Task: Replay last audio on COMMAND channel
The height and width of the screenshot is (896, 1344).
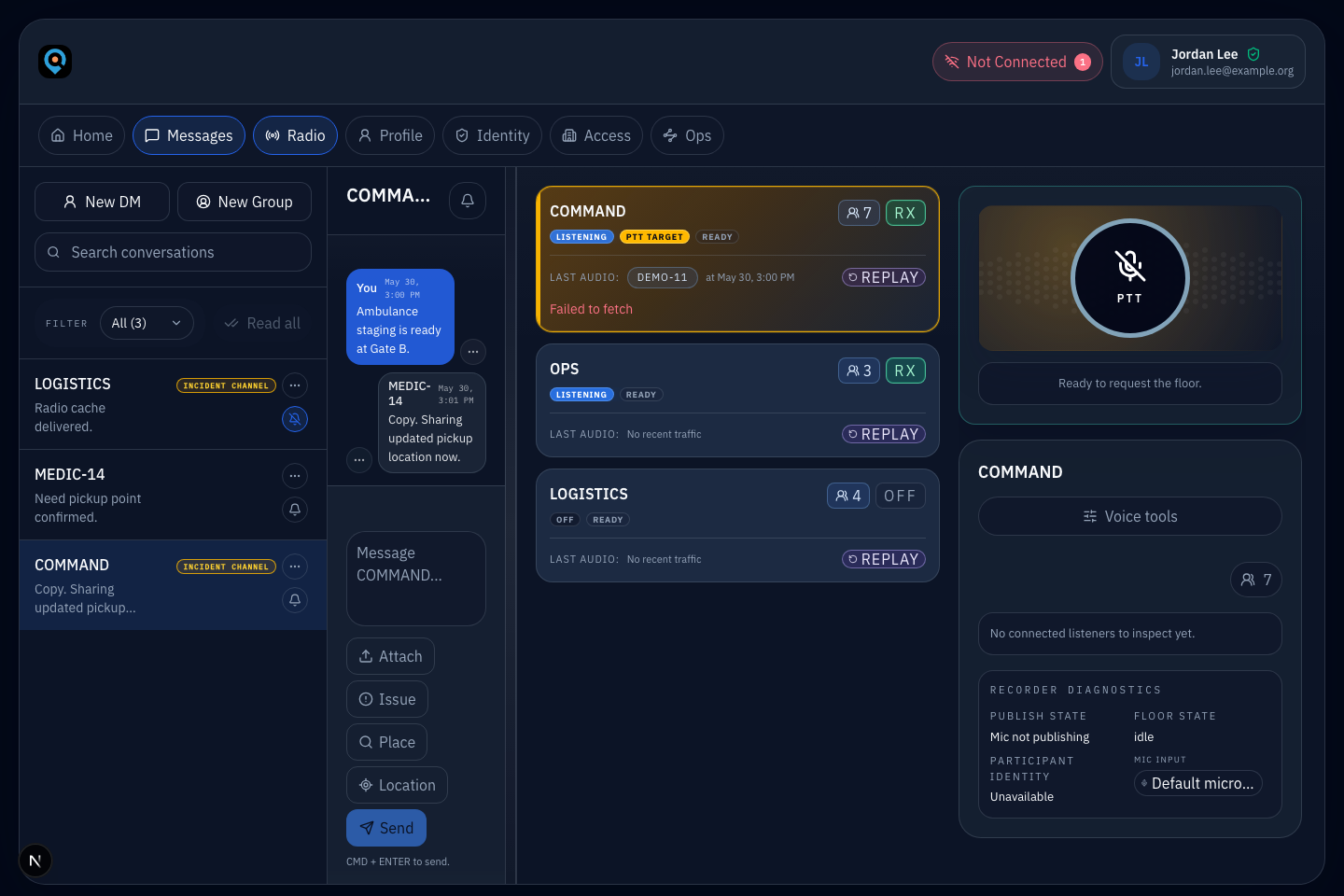Action: coord(884,277)
